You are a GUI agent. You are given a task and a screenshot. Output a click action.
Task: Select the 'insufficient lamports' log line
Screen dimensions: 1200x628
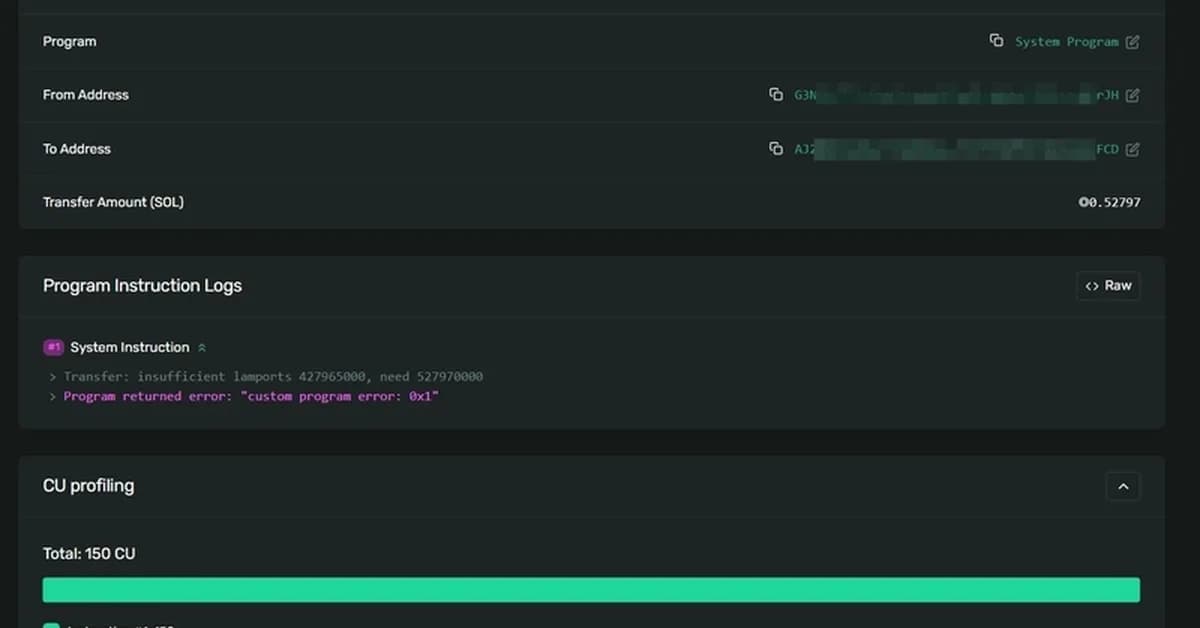[274, 377]
